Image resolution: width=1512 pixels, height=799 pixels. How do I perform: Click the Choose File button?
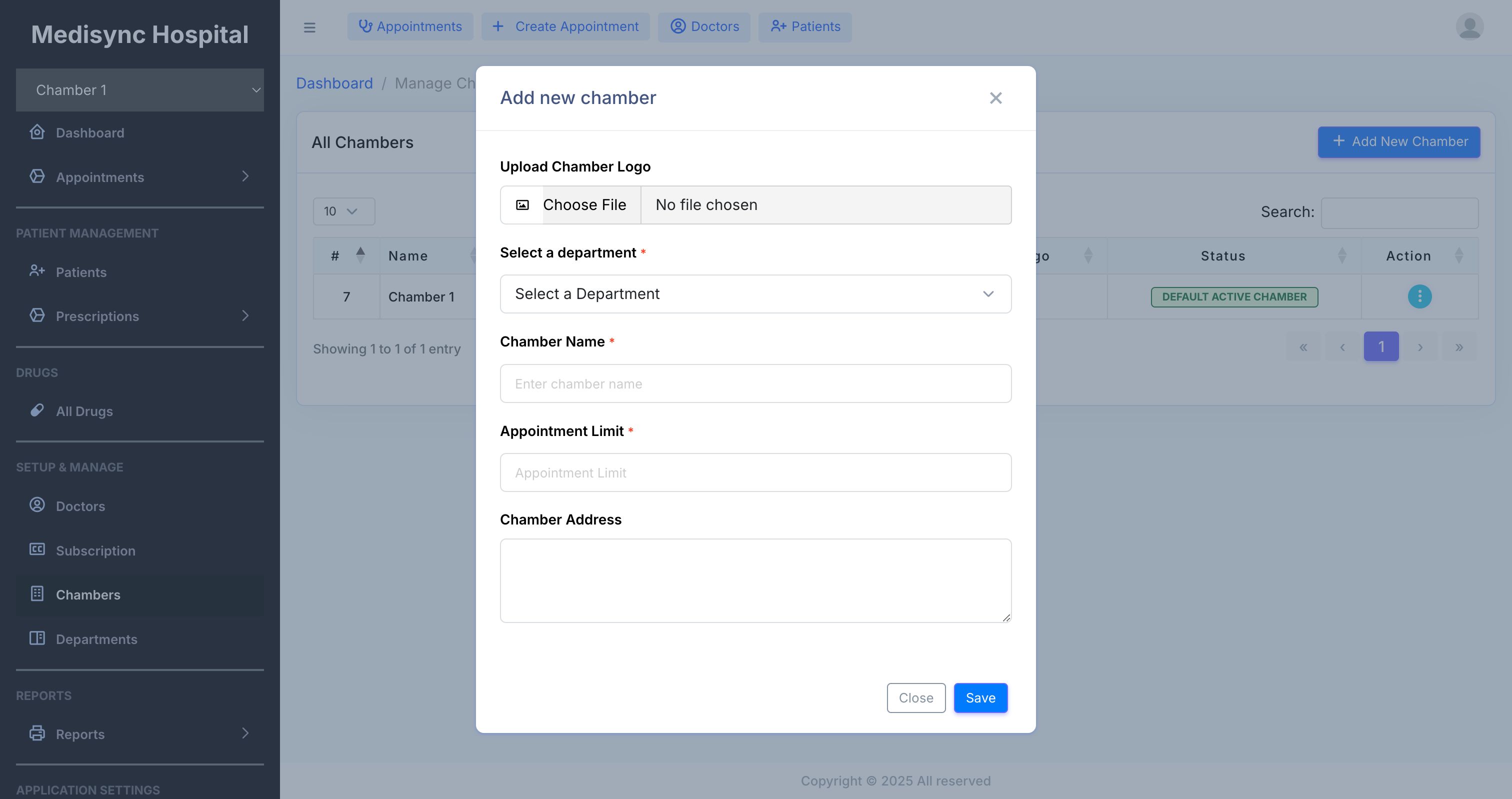[583, 205]
